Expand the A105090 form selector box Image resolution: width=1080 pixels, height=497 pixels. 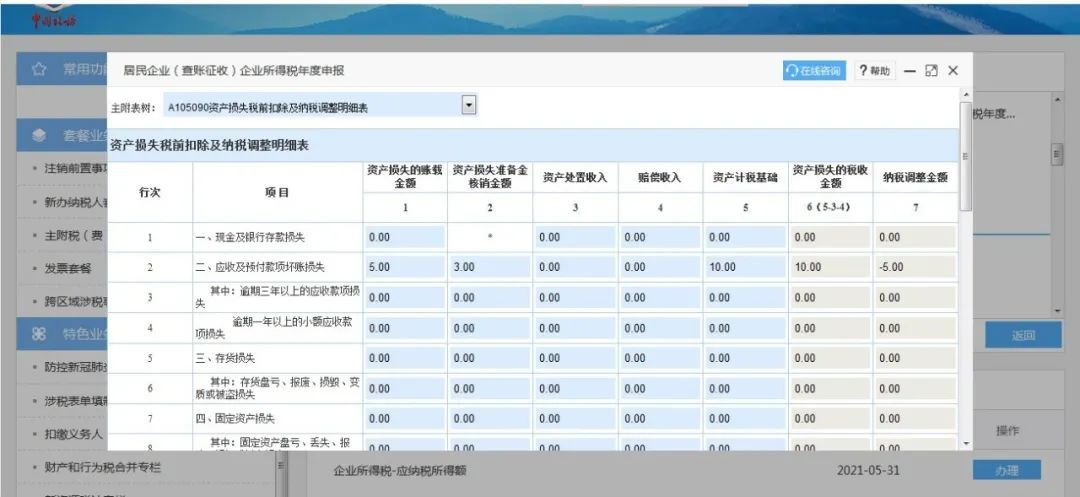[x=320, y=107]
